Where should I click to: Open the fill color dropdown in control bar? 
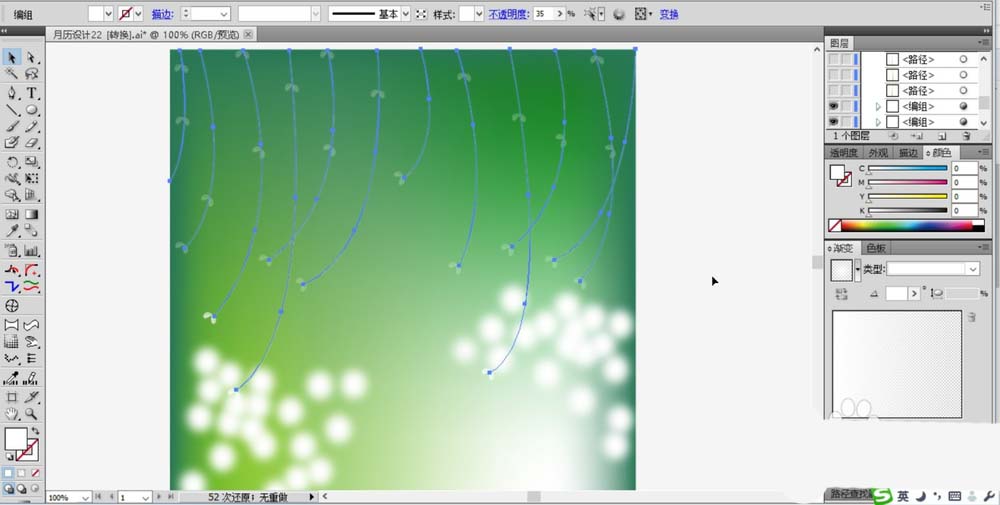108,13
